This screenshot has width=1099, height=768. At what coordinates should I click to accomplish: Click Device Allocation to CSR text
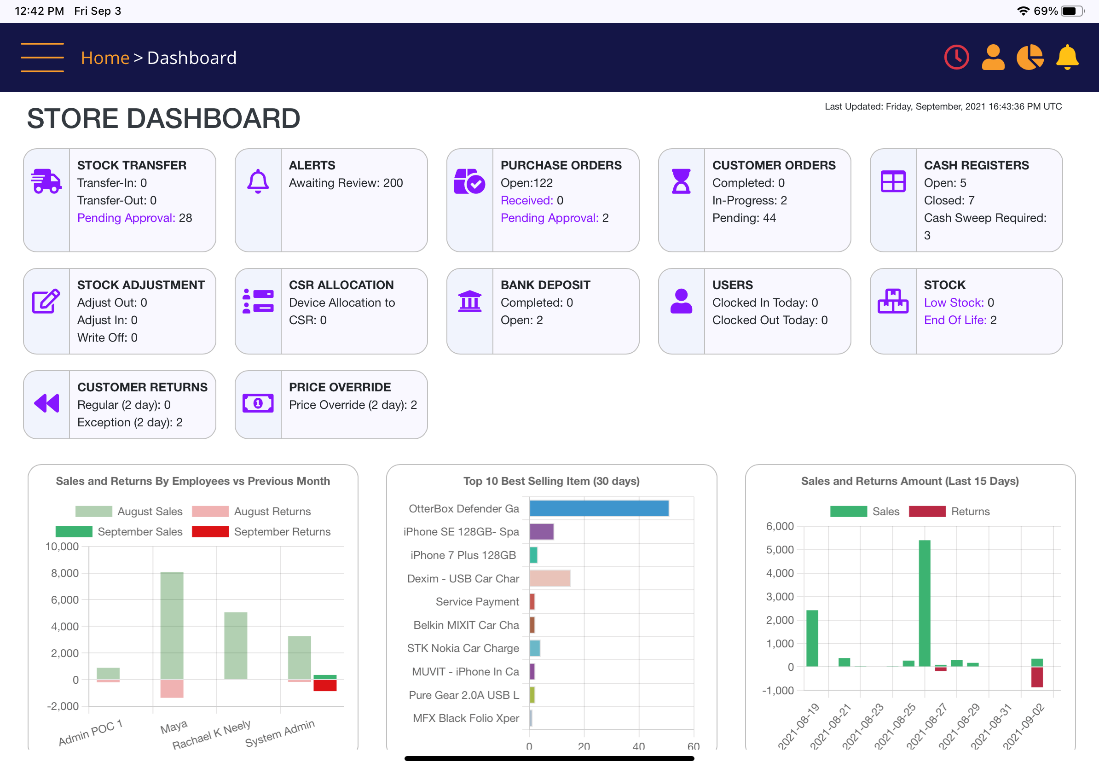[x=342, y=311]
